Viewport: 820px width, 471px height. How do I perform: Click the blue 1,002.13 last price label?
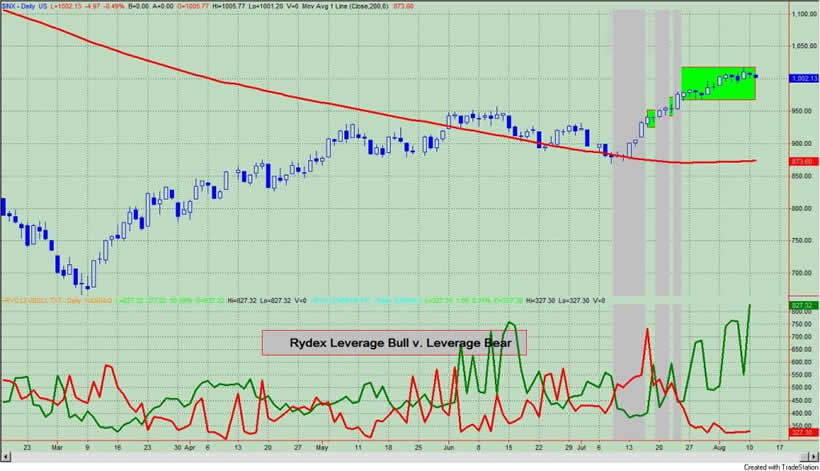click(x=804, y=78)
